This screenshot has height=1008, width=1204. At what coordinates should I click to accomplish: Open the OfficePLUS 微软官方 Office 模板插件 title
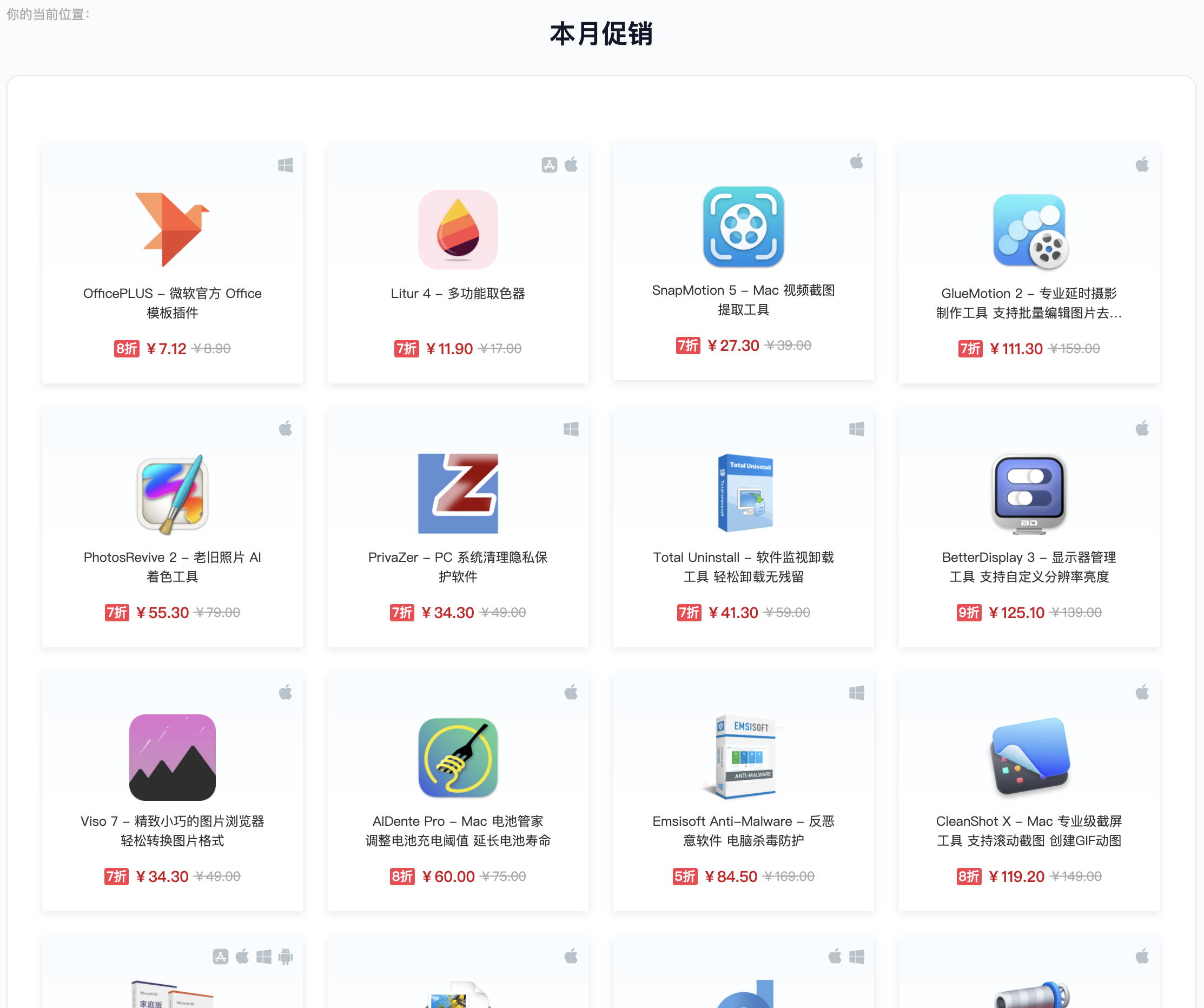(x=172, y=303)
